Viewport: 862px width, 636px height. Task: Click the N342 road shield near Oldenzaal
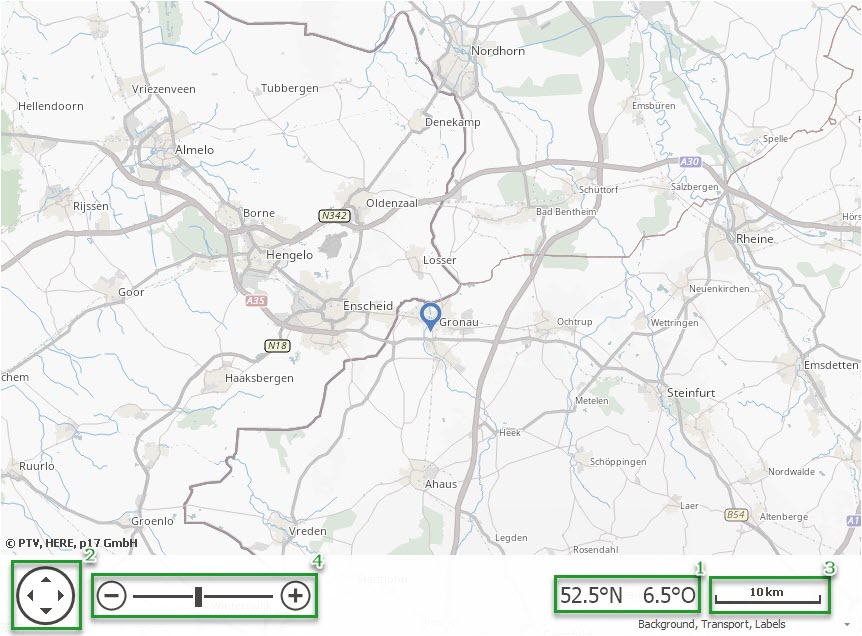(334, 215)
